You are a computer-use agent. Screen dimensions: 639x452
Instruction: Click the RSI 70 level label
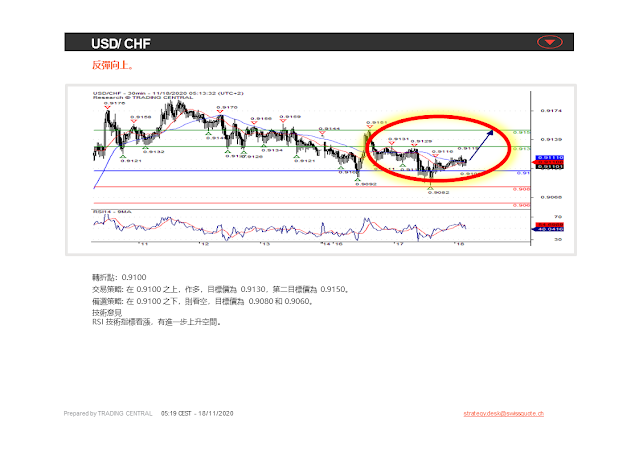[557, 217]
